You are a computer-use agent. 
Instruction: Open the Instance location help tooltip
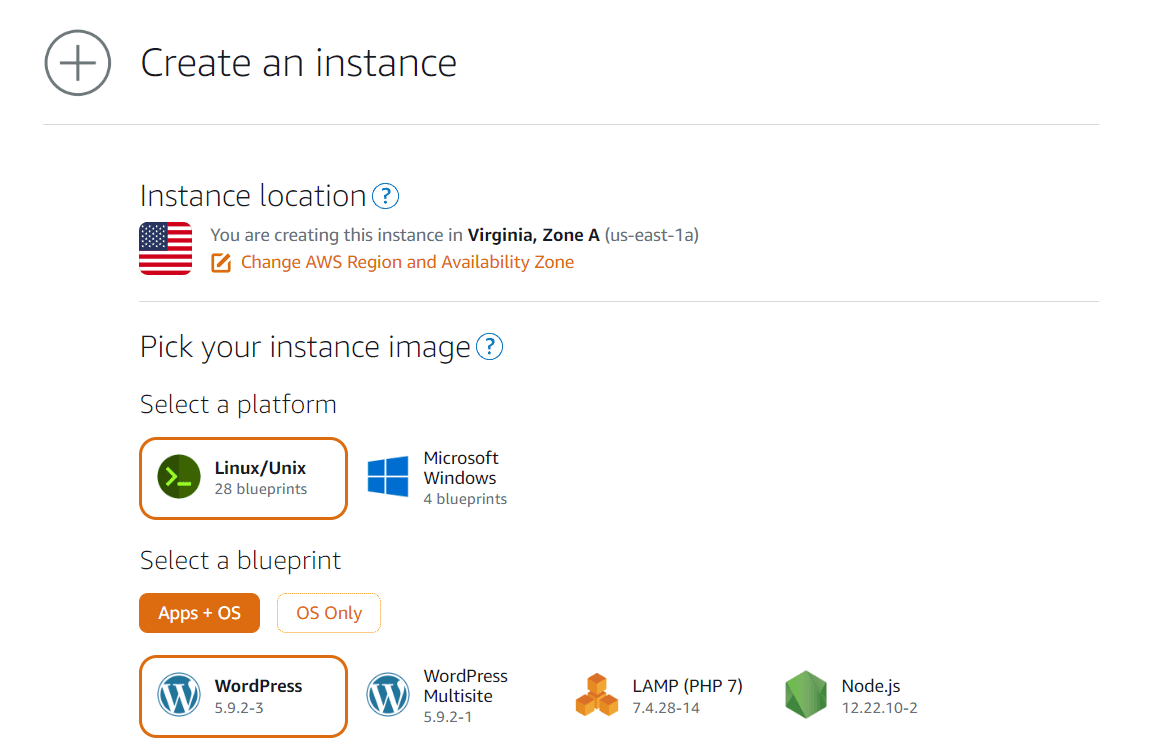[385, 196]
